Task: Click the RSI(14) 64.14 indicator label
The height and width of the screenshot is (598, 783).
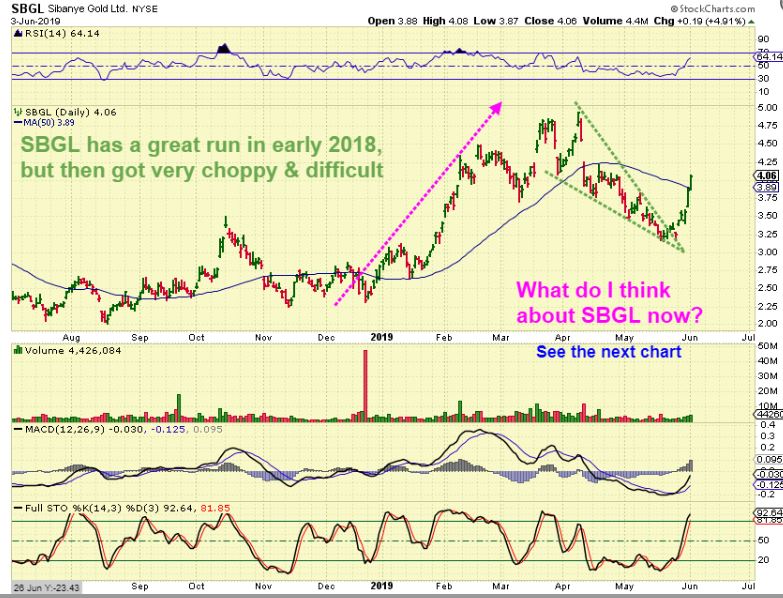Action: (x=61, y=33)
